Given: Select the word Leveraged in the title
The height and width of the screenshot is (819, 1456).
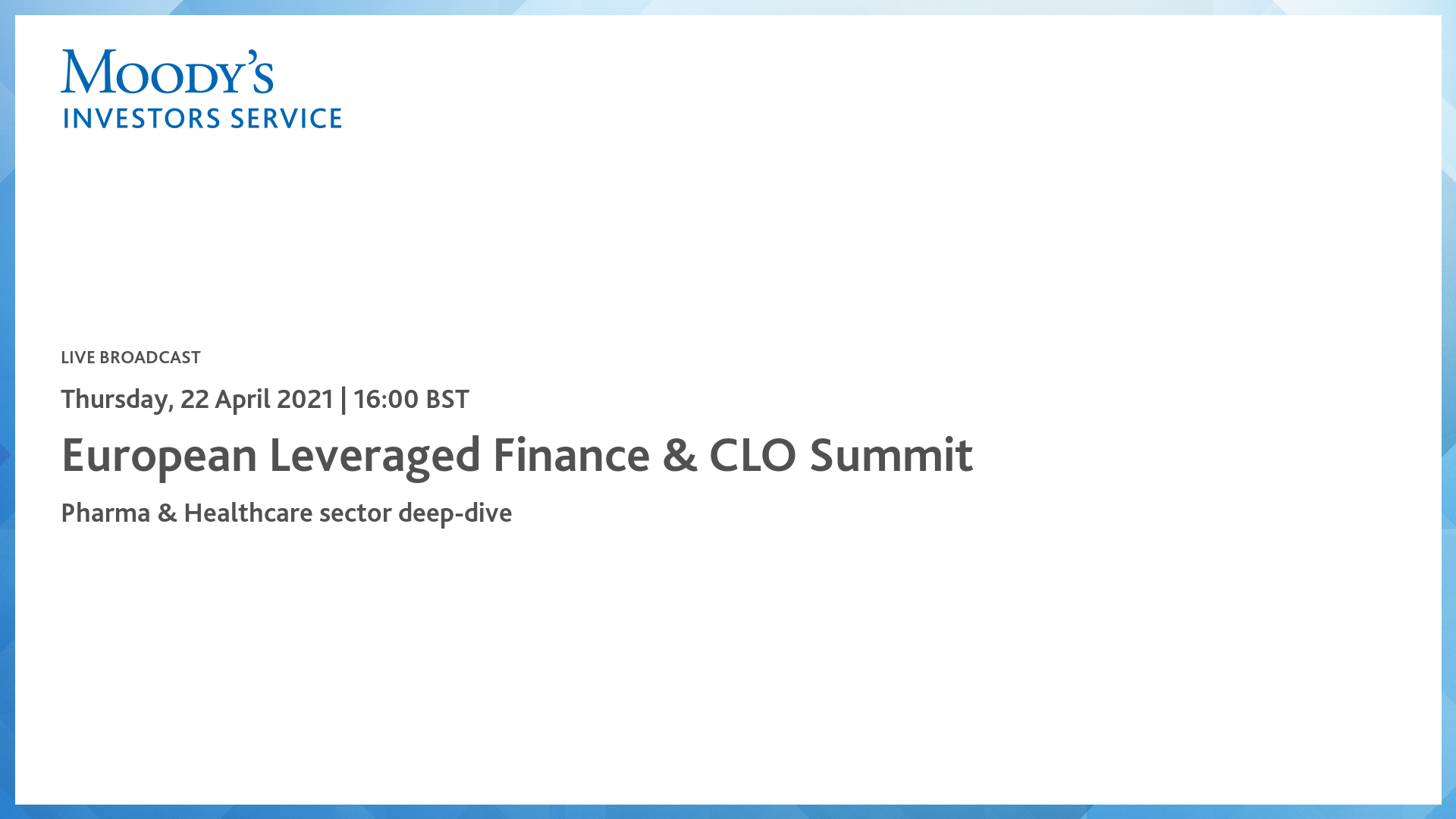Looking at the screenshot, I should coord(375,456).
